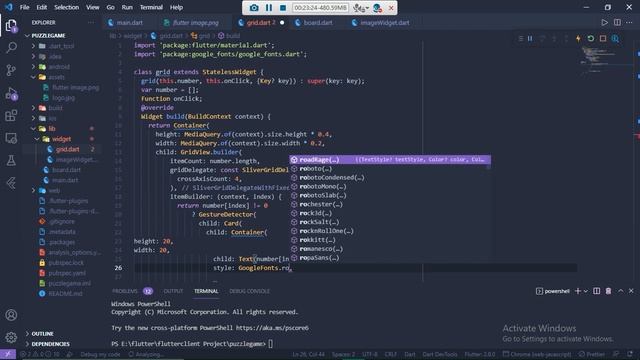The width and height of the screenshot is (640, 360).
Task: Maximize the panel with up chevron
Action: pyautogui.click(x=620, y=291)
